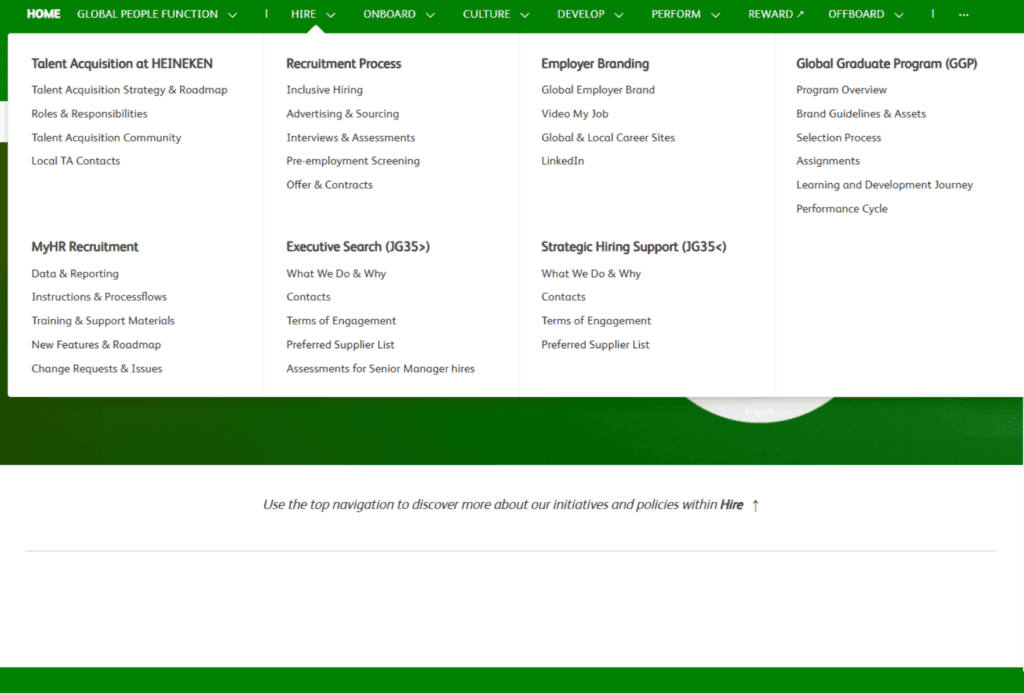Open Assessments for Senior Manager hires

[x=381, y=369]
